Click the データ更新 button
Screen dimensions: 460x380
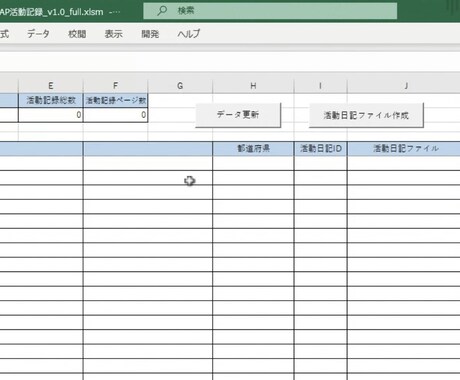[238, 115]
